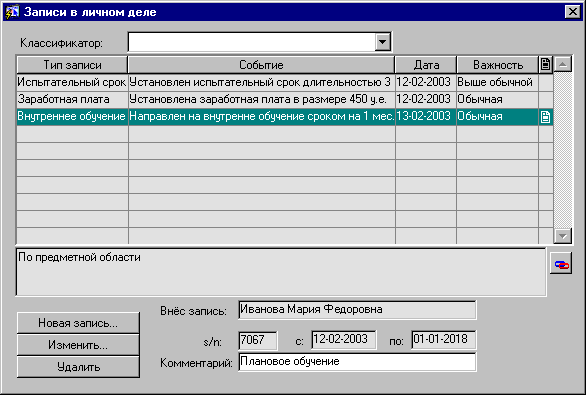Screen dimensions: 586x395
Task: Click the Удалить button
Action: tap(78, 367)
